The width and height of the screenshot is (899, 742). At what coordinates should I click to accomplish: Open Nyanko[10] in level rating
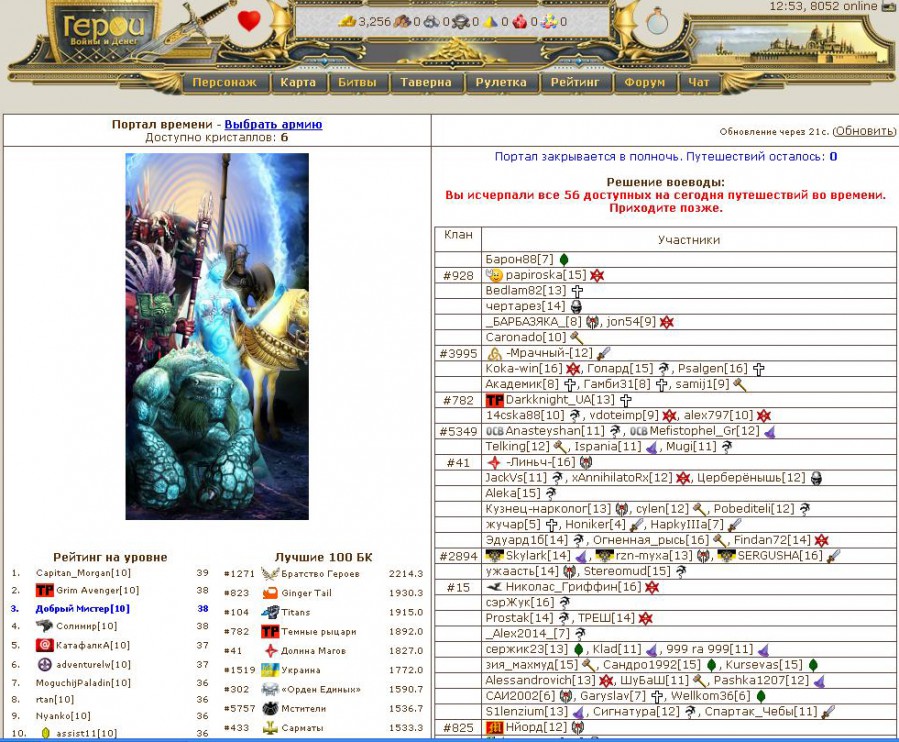point(63,716)
